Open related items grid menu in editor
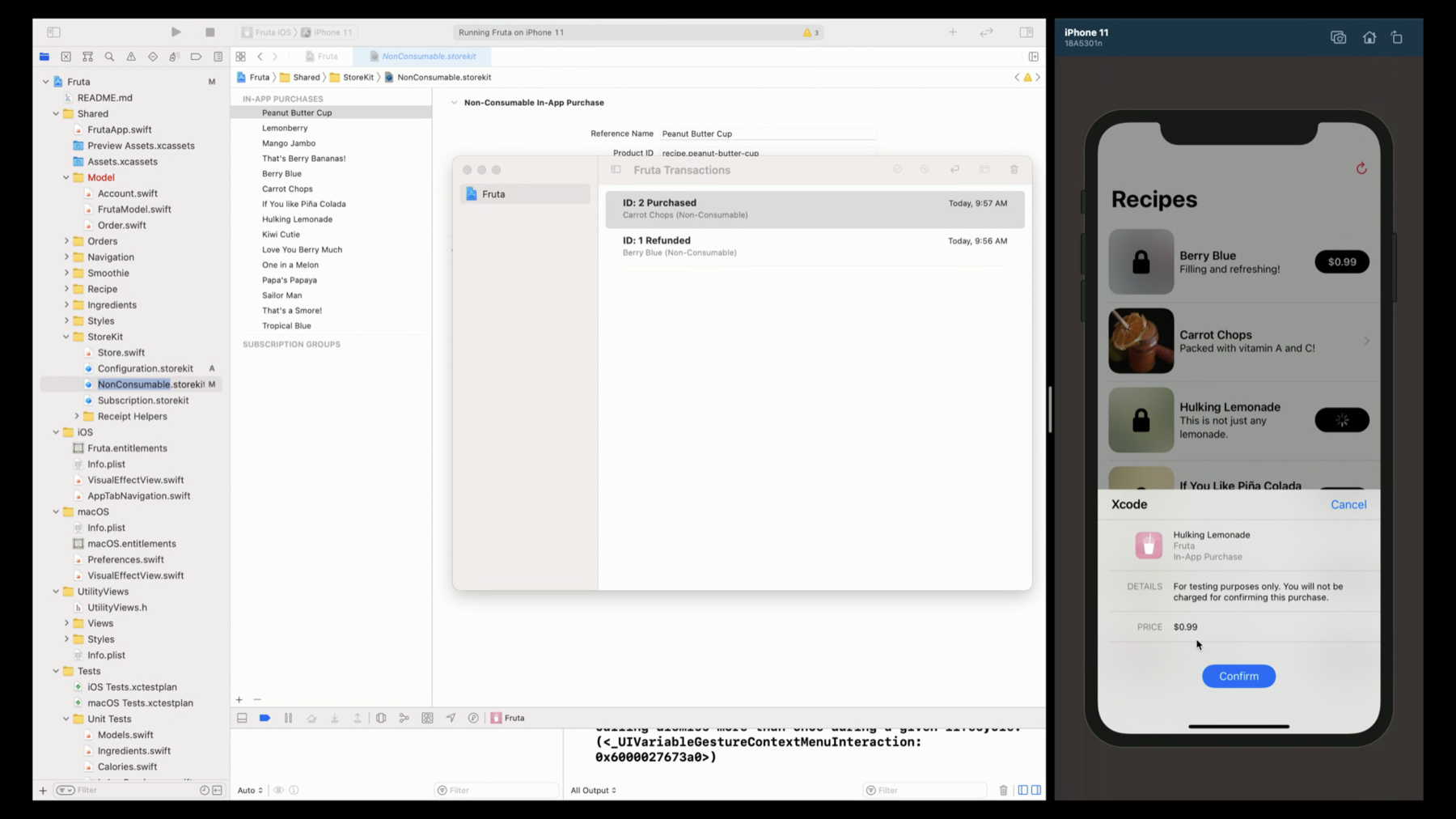The width and height of the screenshot is (1456, 819). [x=240, y=57]
